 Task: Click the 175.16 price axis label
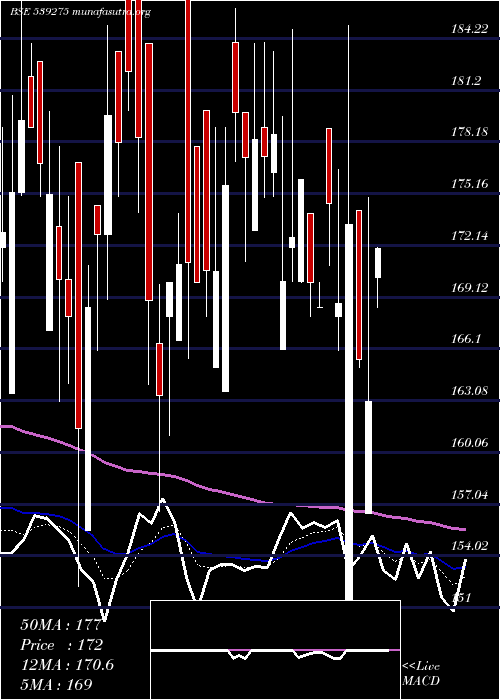(x=469, y=183)
